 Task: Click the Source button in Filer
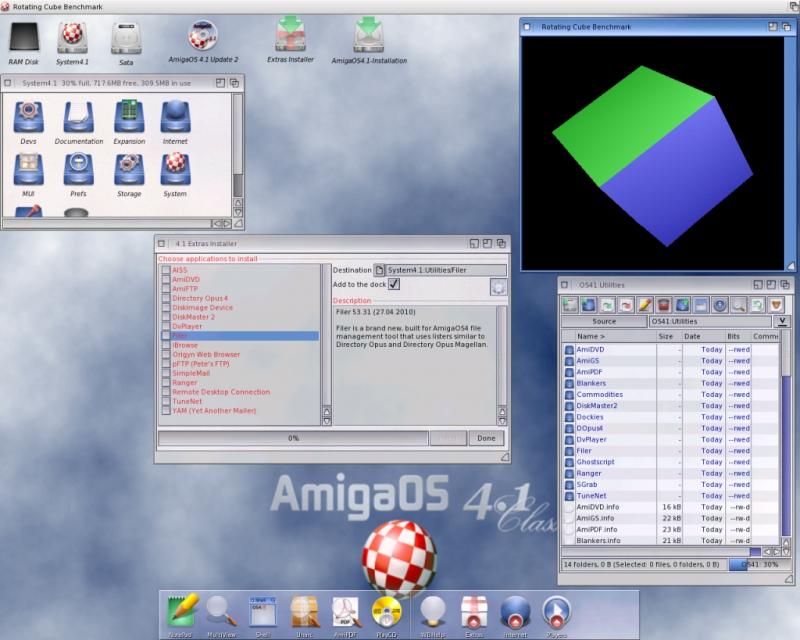pos(604,321)
